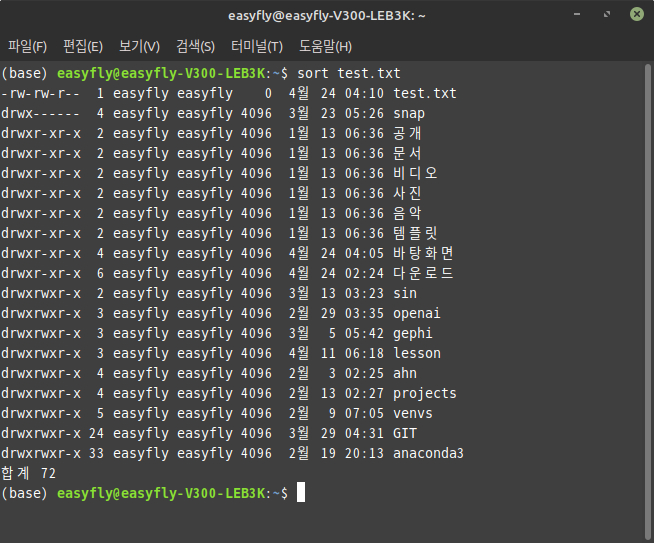Open the 도움말(H) menu
Image resolution: width=654 pixels, height=543 pixels.
coord(325,46)
